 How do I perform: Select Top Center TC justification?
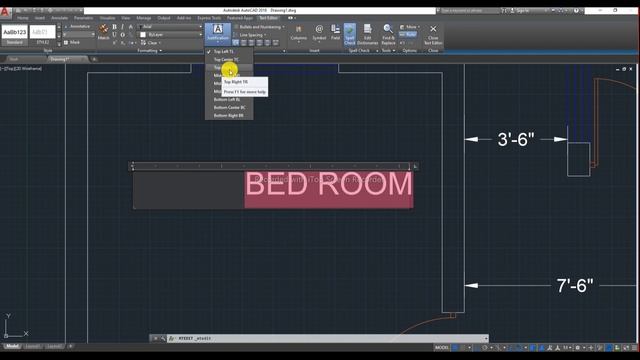click(229, 60)
